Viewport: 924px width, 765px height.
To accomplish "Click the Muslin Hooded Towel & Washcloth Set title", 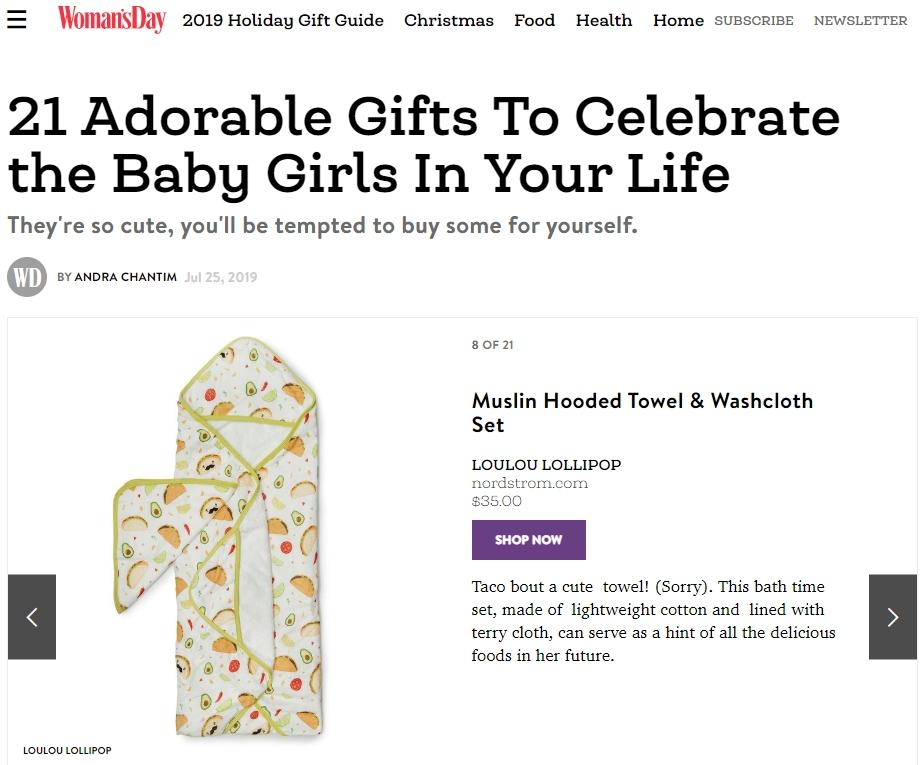I will tap(642, 412).
